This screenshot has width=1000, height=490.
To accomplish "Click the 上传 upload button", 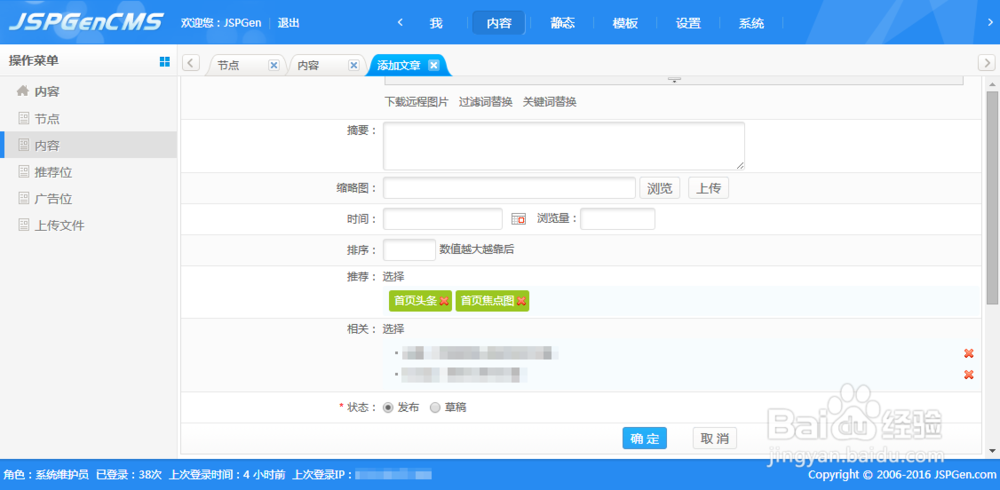I will pyautogui.click(x=708, y=188).
